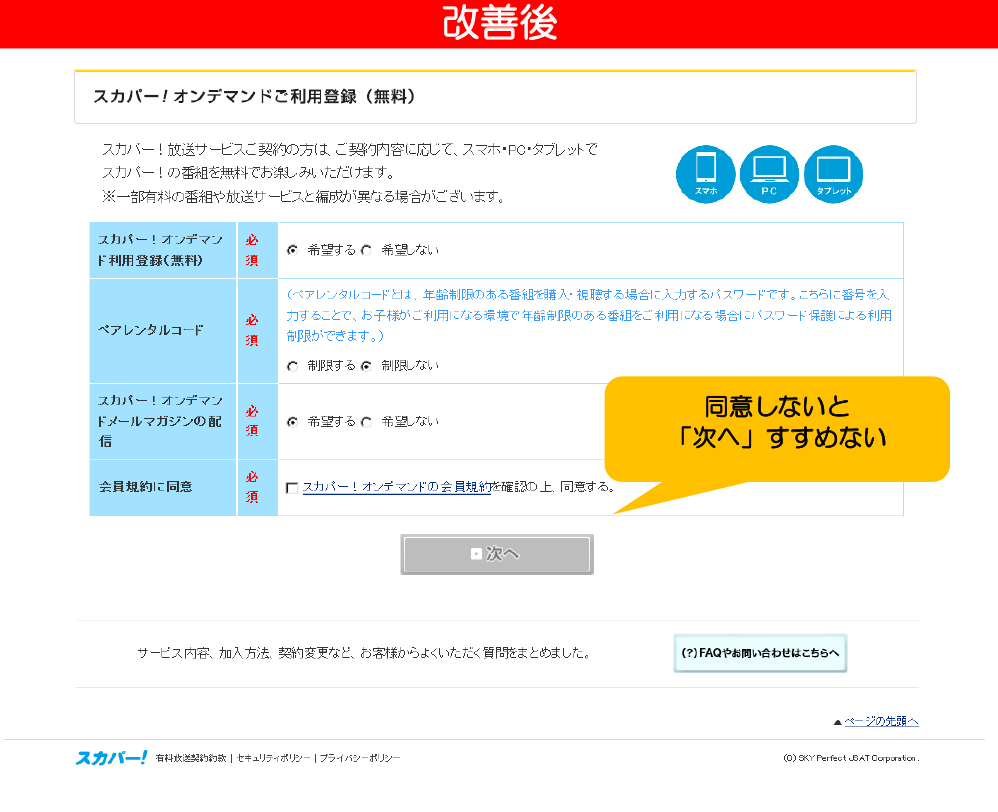998x812 pixels.
Task: Open the スカパー！オンデマンドの会員規約 link
Action: click(x=397, y=487)
